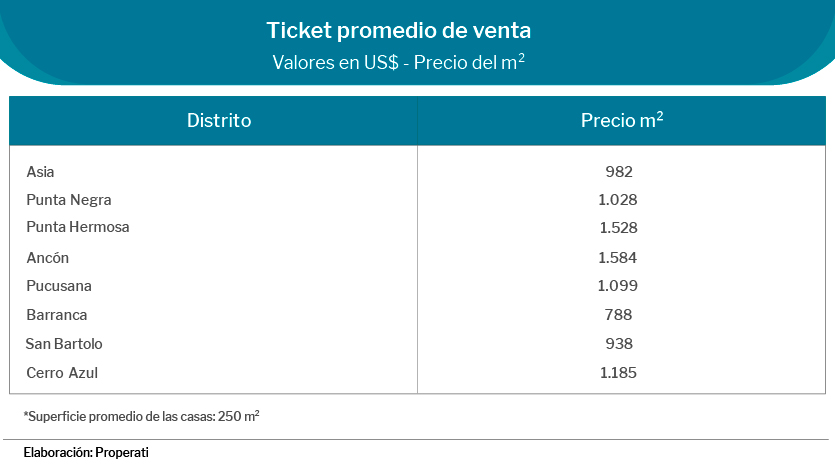Select the Ancón district label

click(47, 258)
